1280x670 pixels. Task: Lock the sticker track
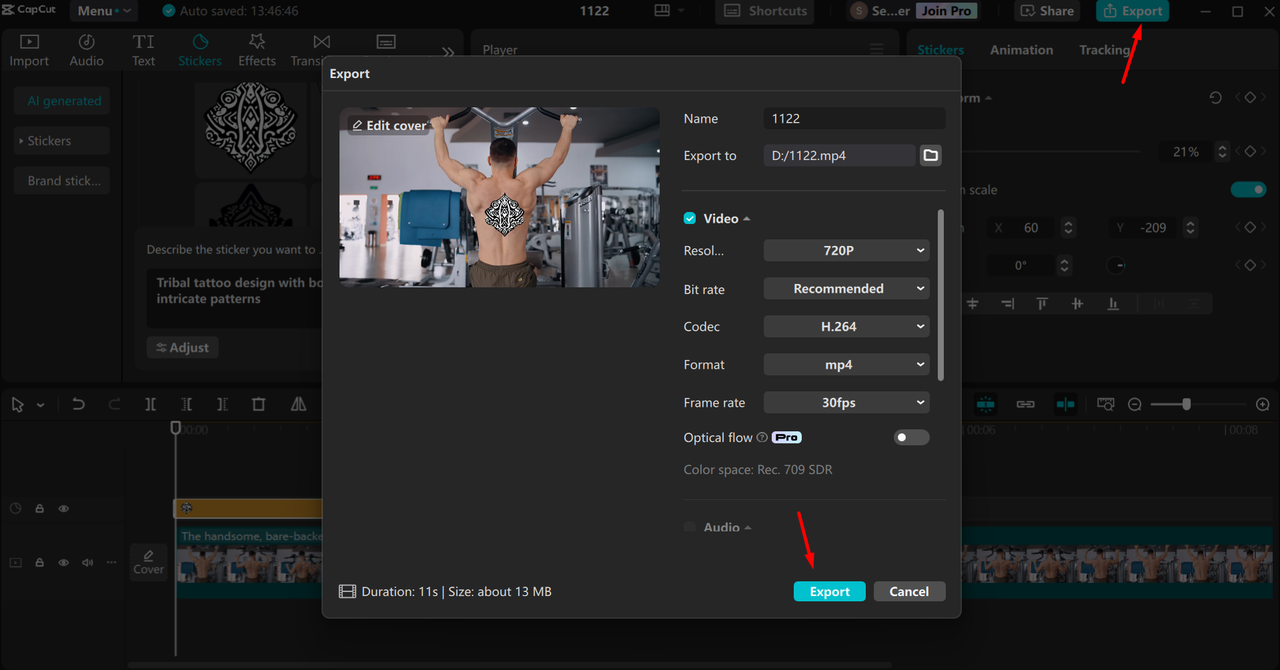point(40,509)
